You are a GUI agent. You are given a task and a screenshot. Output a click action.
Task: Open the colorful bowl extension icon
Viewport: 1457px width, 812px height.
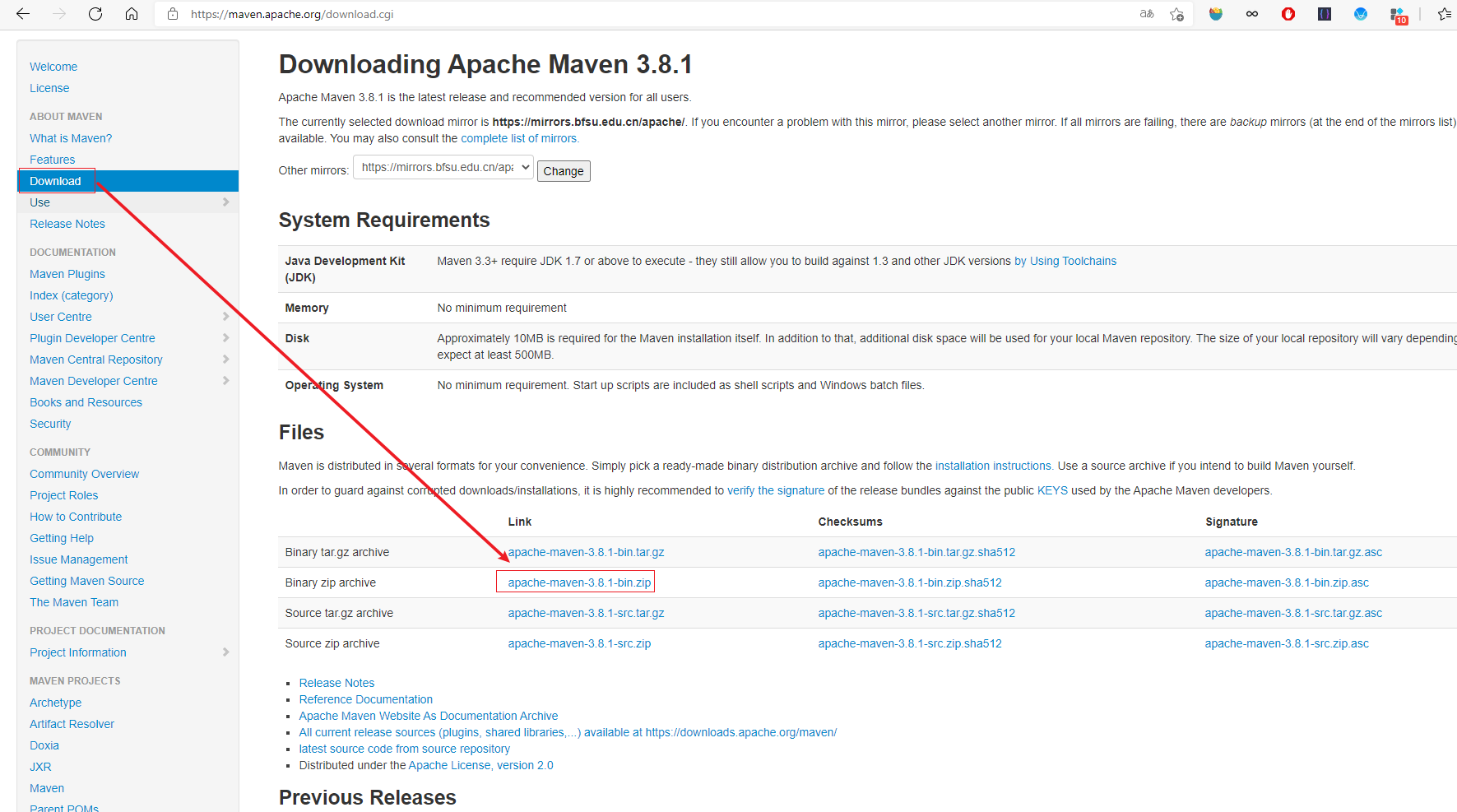1216,14
